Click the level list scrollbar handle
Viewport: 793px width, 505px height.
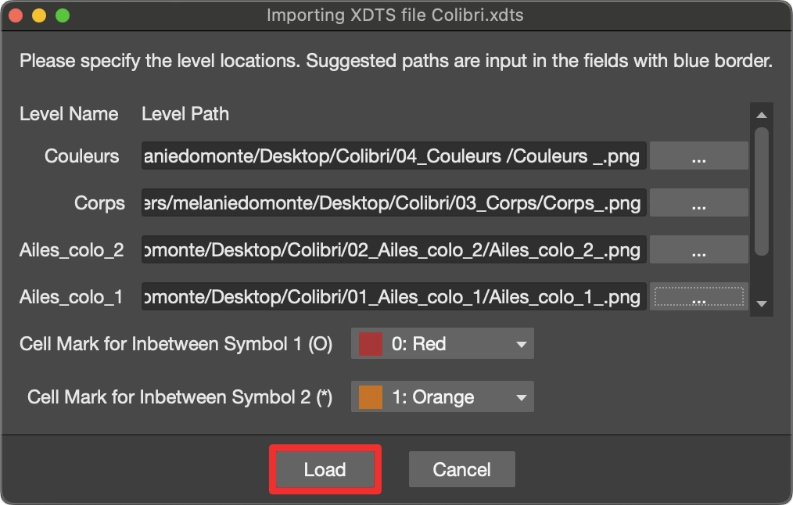[x=762, y=191]
